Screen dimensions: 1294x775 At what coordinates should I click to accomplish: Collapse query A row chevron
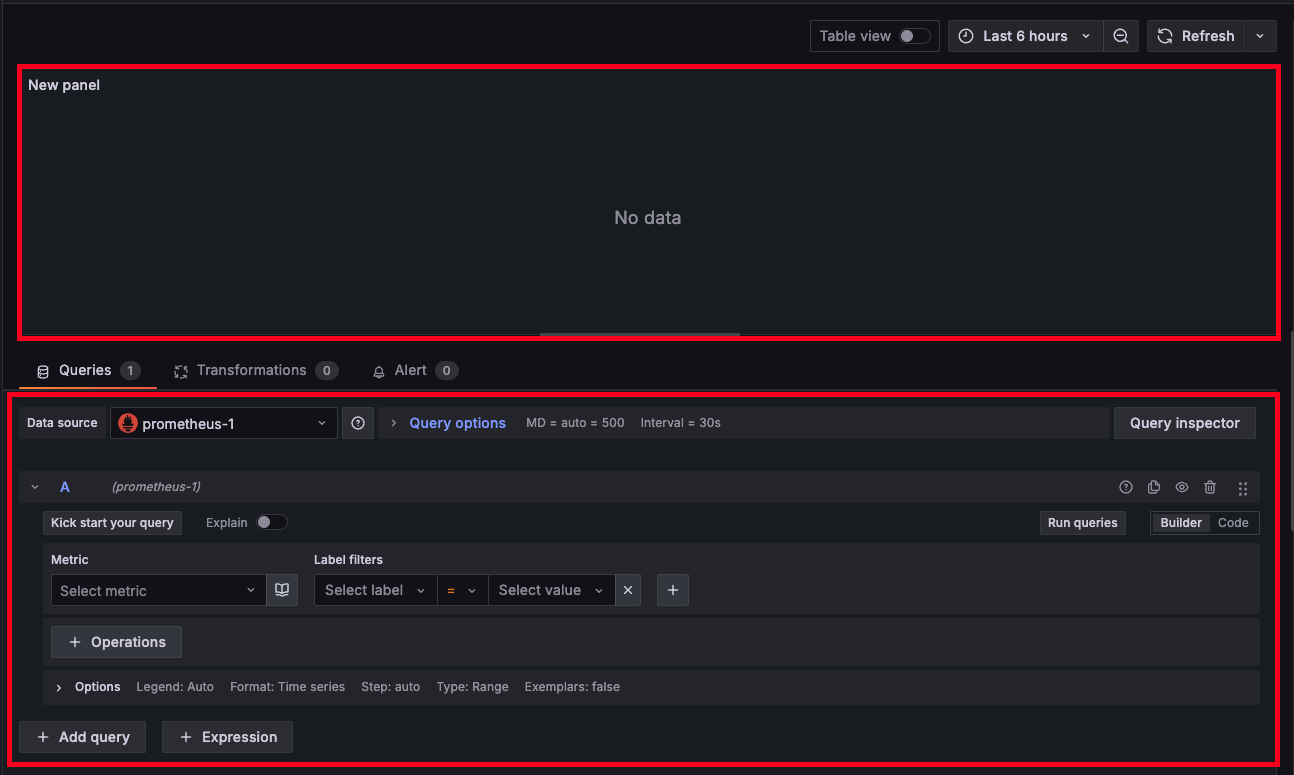35,487
